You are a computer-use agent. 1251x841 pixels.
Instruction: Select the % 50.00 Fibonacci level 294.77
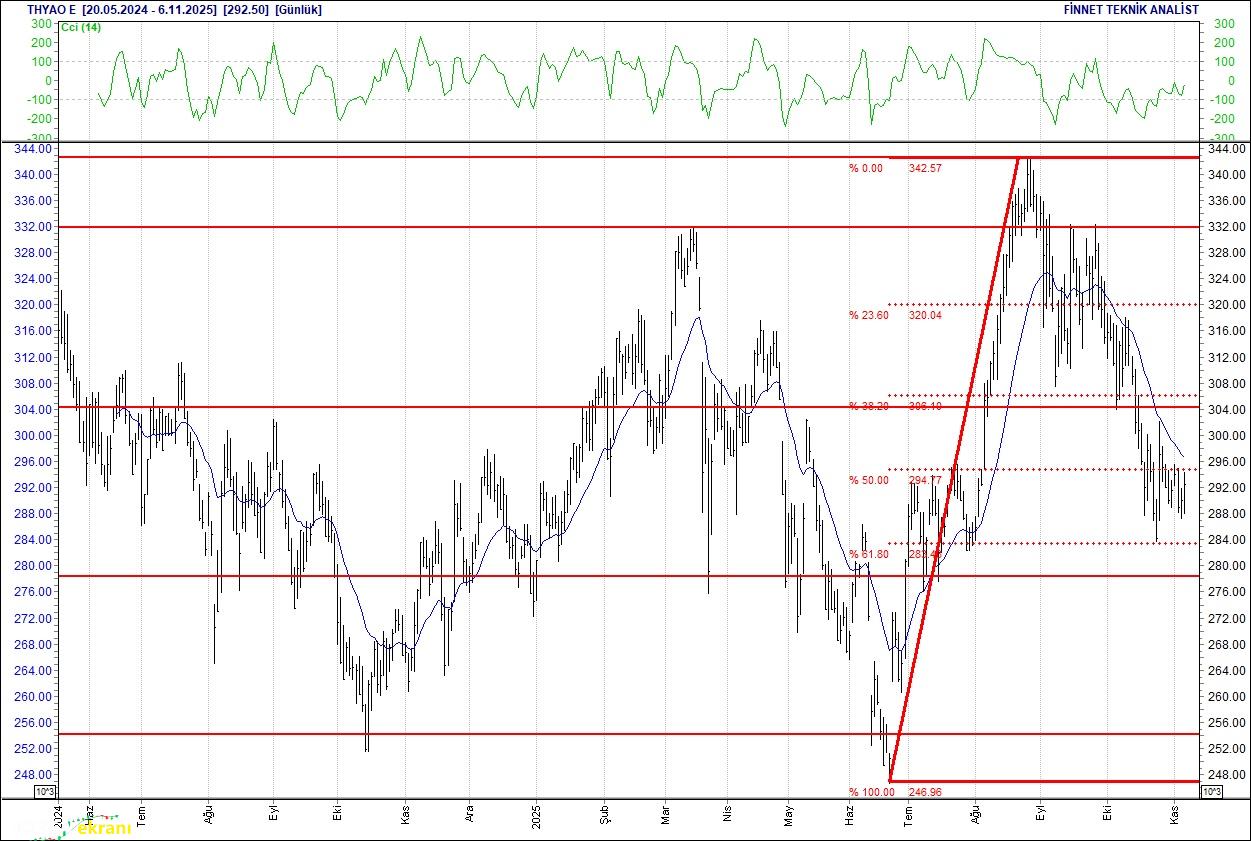(895, 480)
